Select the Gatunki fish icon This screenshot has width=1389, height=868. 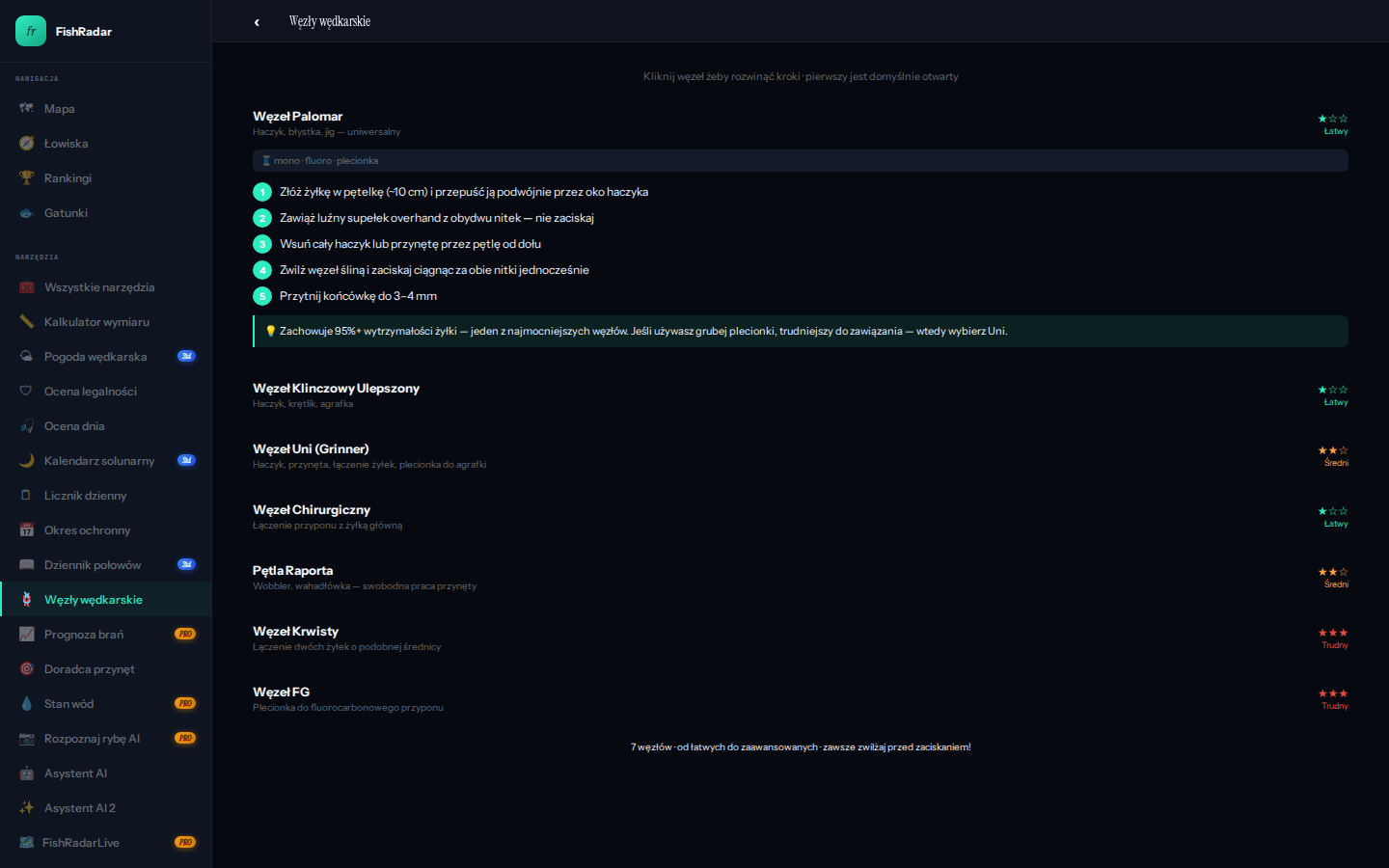point(27,213)
